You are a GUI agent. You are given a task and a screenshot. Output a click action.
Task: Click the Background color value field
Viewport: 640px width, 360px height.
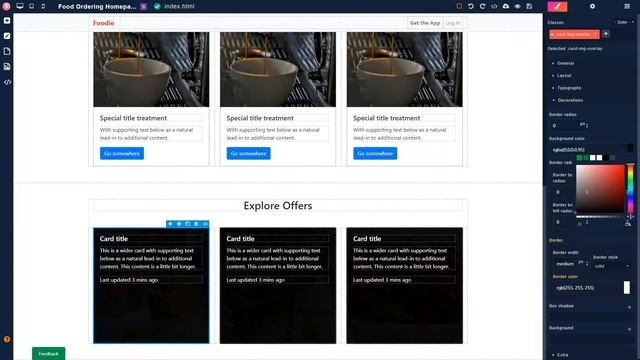[588, 149]
